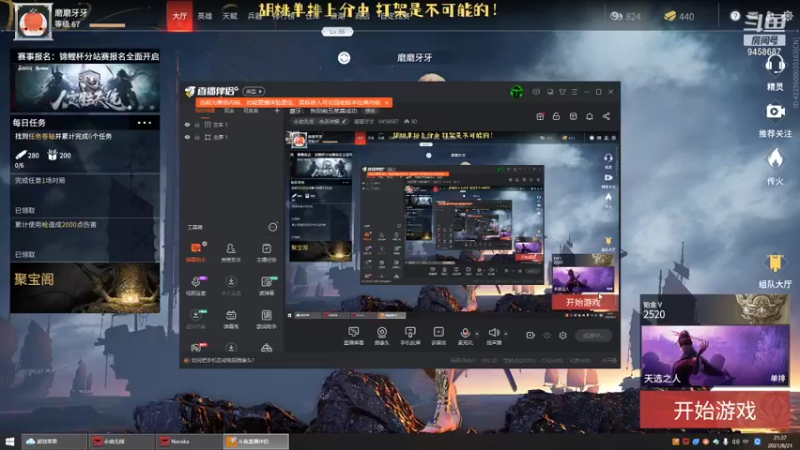Toggle visibility of the 全屏 1 layer
This screenshot has width=800, height=450.
187,137
